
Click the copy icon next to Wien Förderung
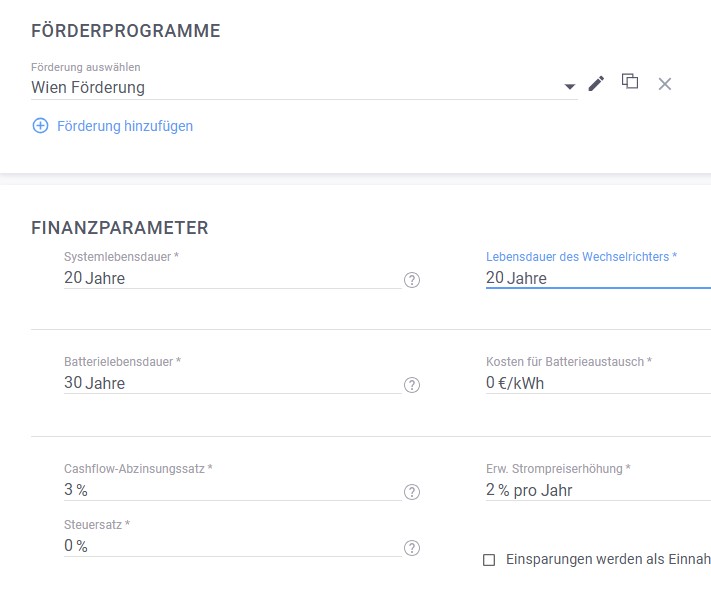630,82
